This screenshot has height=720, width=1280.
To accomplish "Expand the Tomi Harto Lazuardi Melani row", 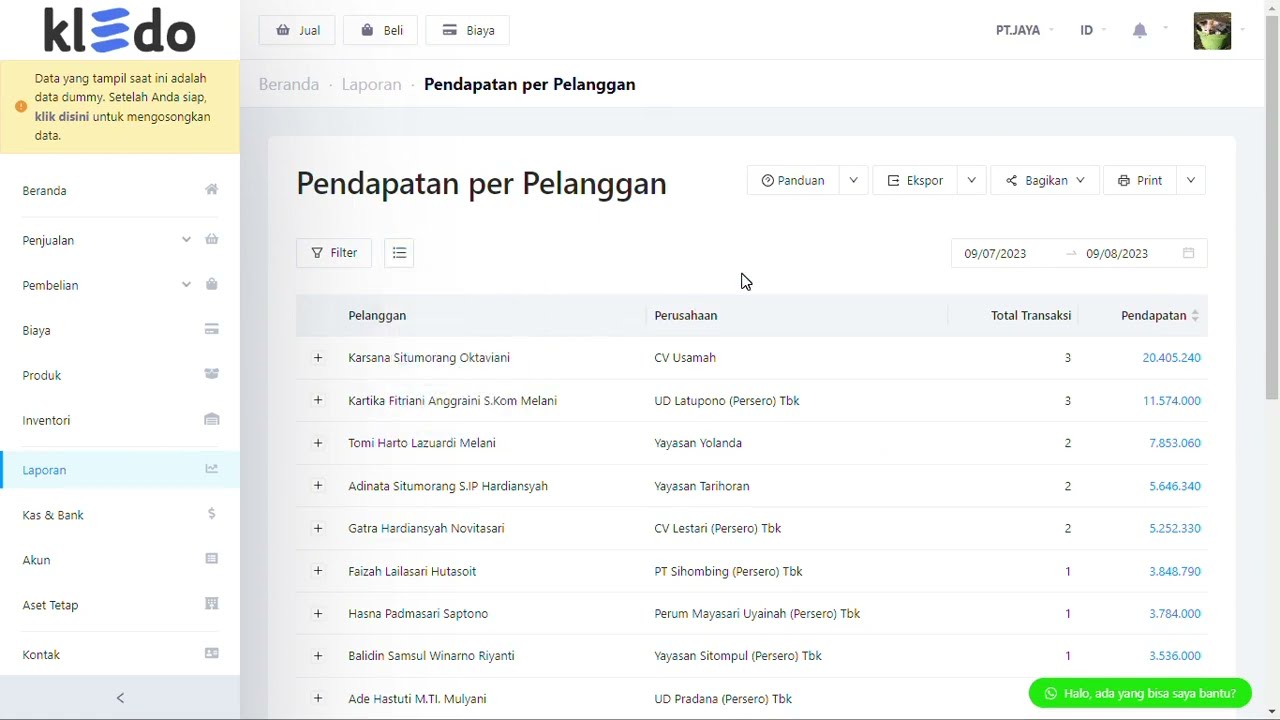I will click(318, 443).
